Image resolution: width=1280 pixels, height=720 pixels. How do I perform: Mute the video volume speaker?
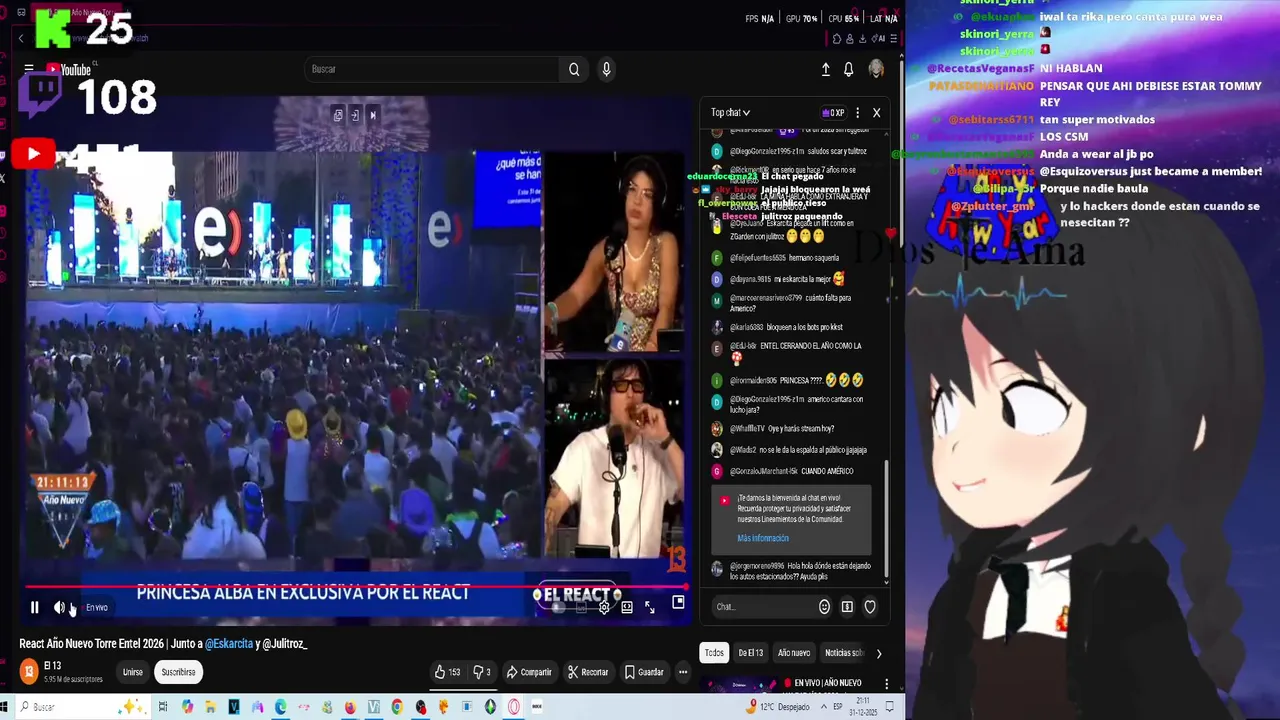click(x=59, y=607)
